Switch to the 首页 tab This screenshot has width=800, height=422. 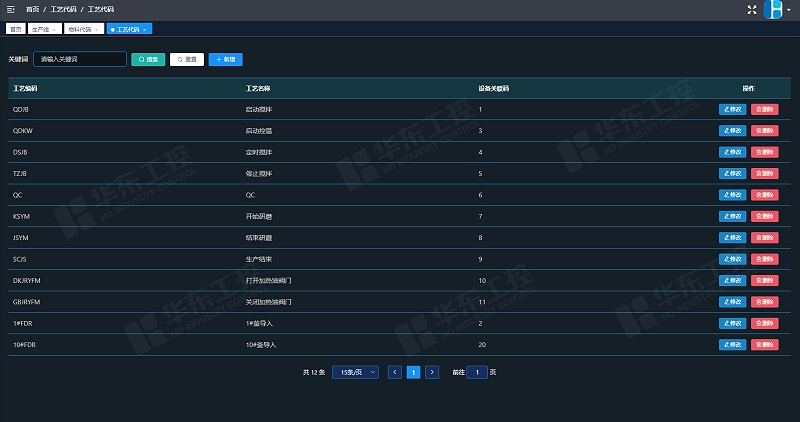(x=16, y=30)
